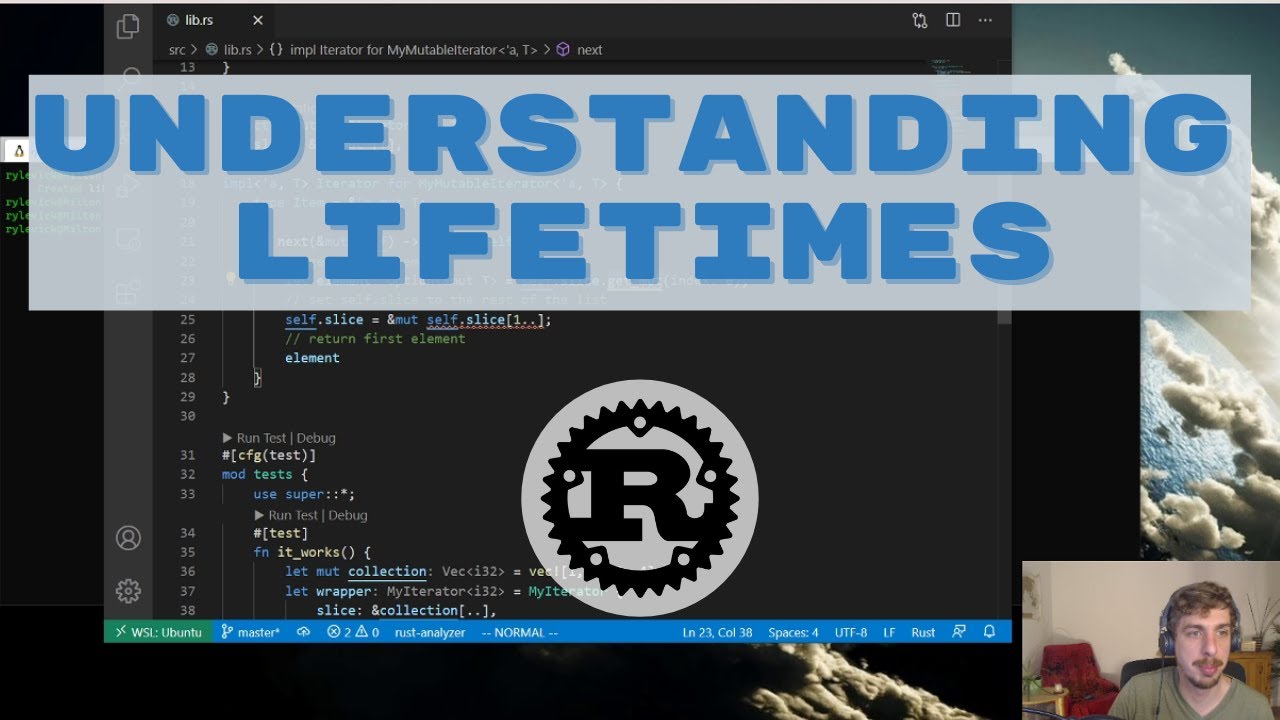Close the lib.rs editor tab
Image resolution: width=1280 pixels, height=720 pixels.
pyautogui.click(x=258, y=20)
